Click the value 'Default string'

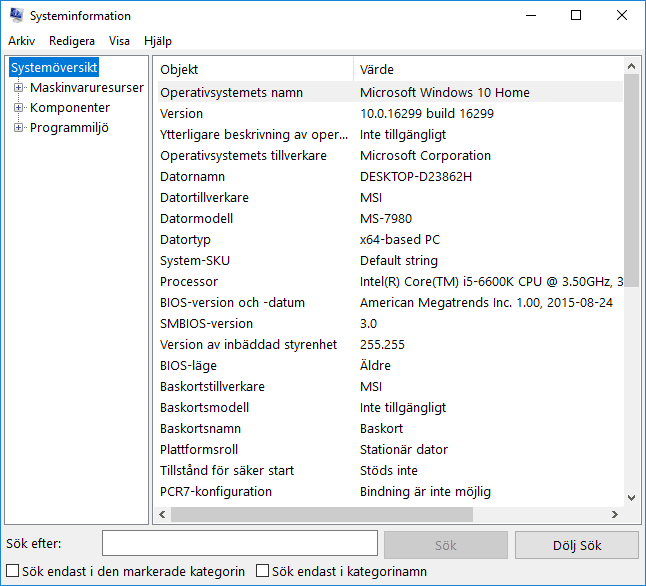tap(398, 260)
